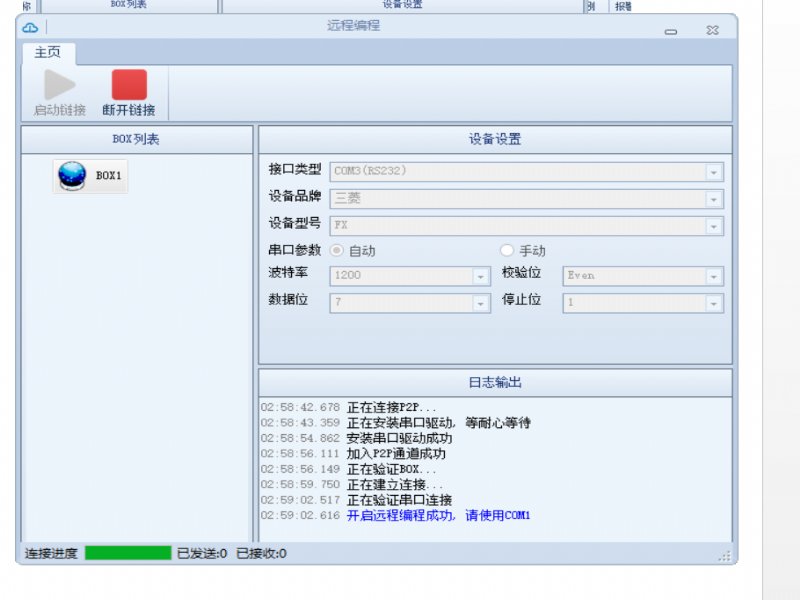Close the 远程编程 window

coord(712,31)
